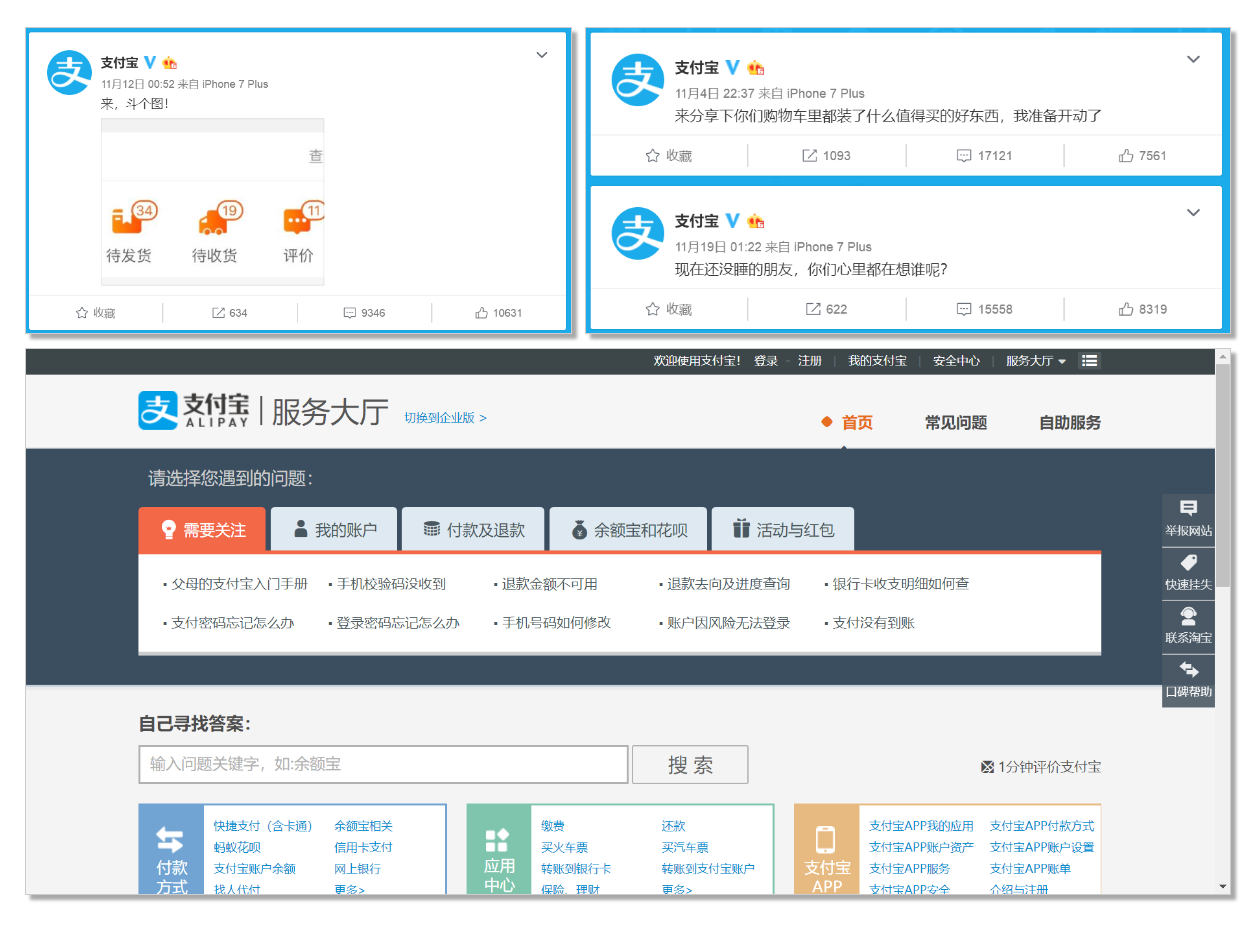Switch to the 余额宝和花呗 tab
The height and width of the screenshot is (932, 1260).
click(x=628, y=529)
